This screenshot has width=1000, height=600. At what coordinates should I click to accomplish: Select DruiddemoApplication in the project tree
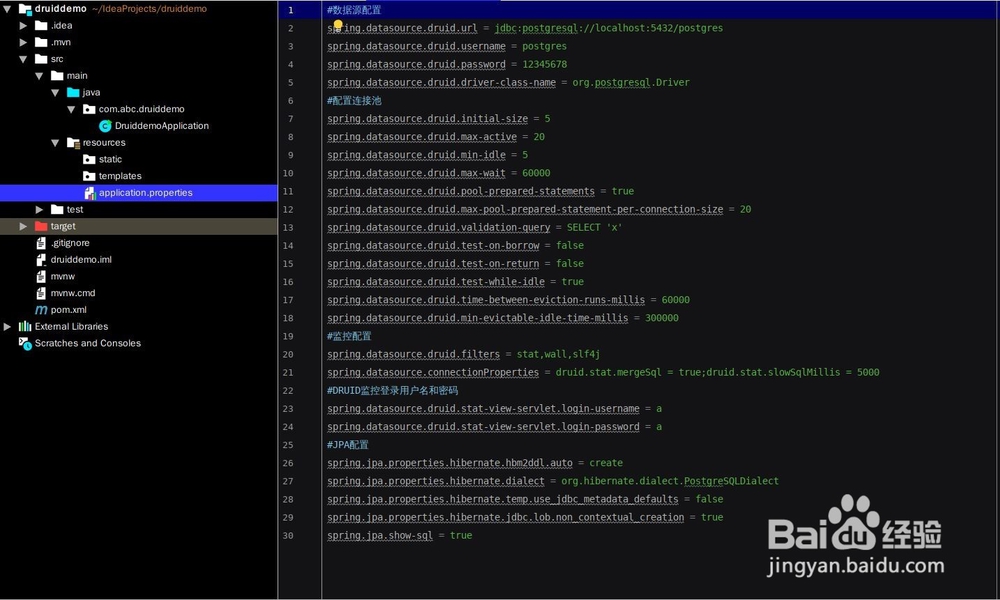click(161, 126)
